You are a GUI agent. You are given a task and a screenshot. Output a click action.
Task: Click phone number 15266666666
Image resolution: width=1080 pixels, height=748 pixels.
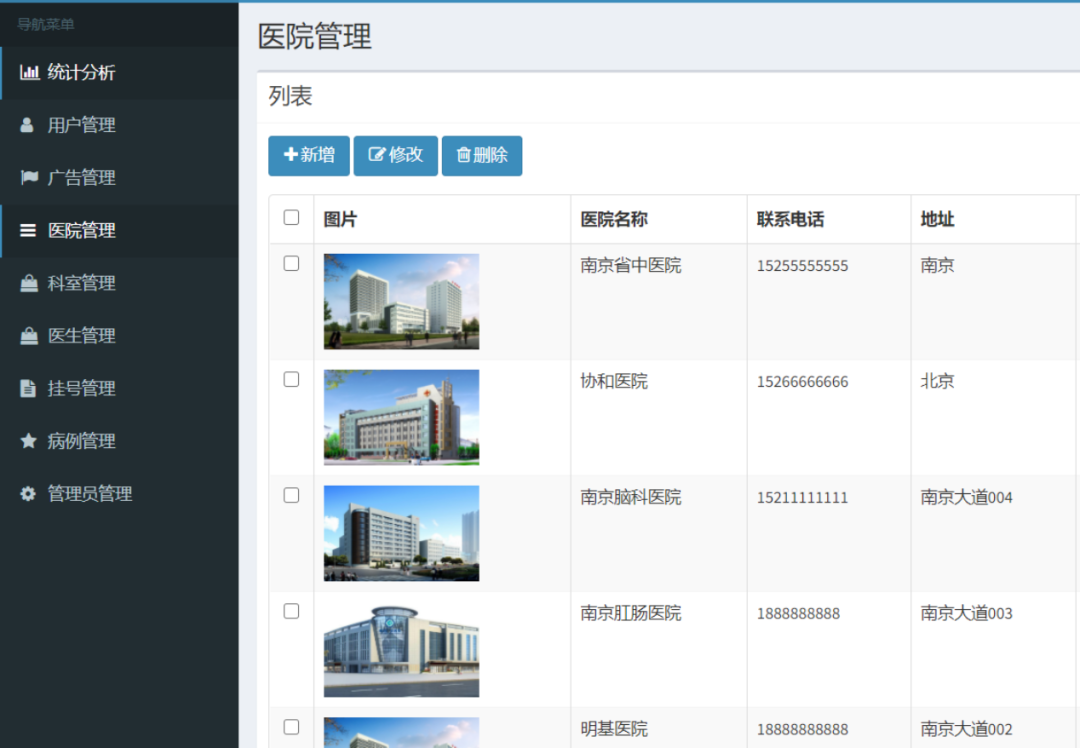point(802,382)
